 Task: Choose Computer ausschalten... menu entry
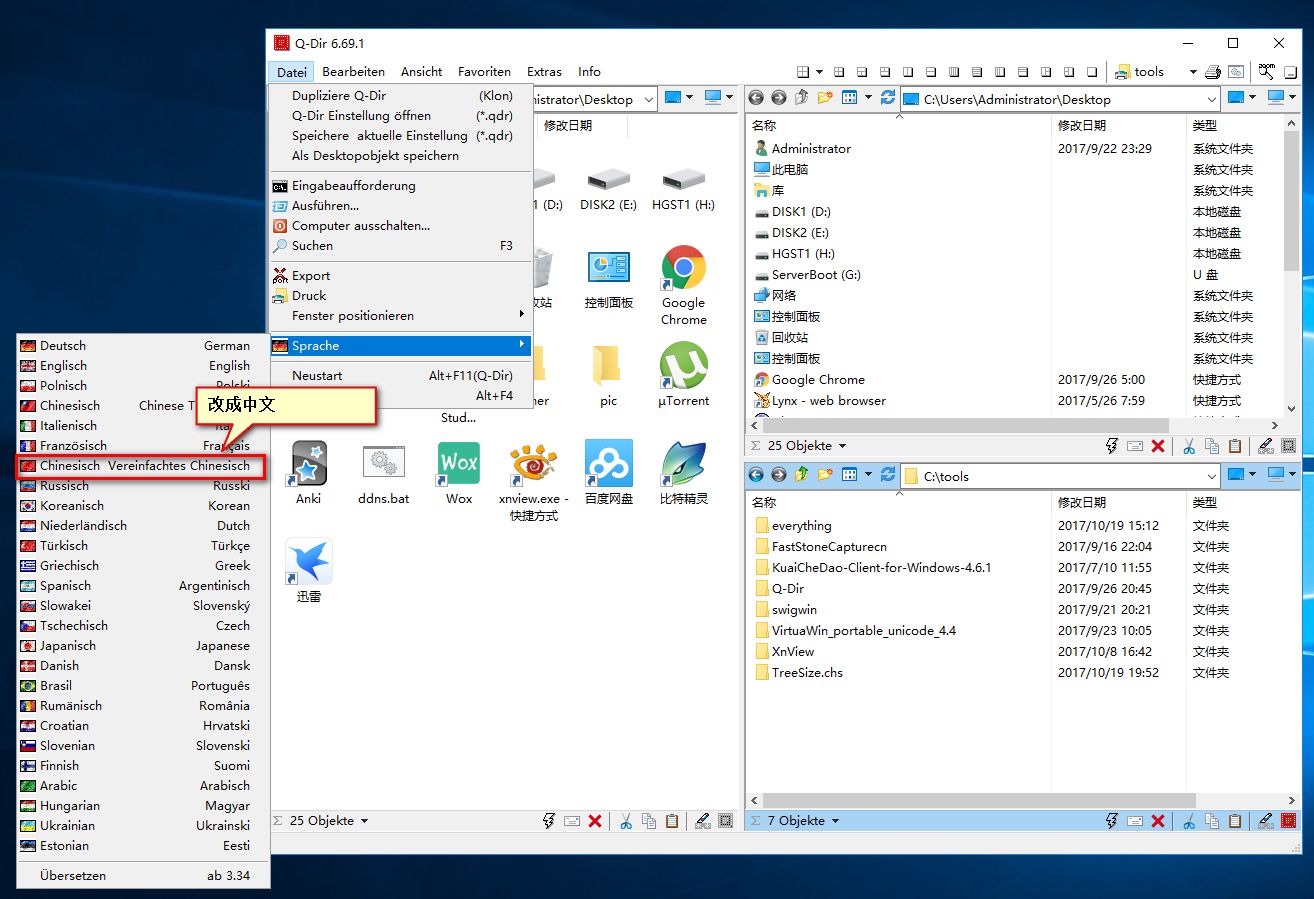pos(400,226)
